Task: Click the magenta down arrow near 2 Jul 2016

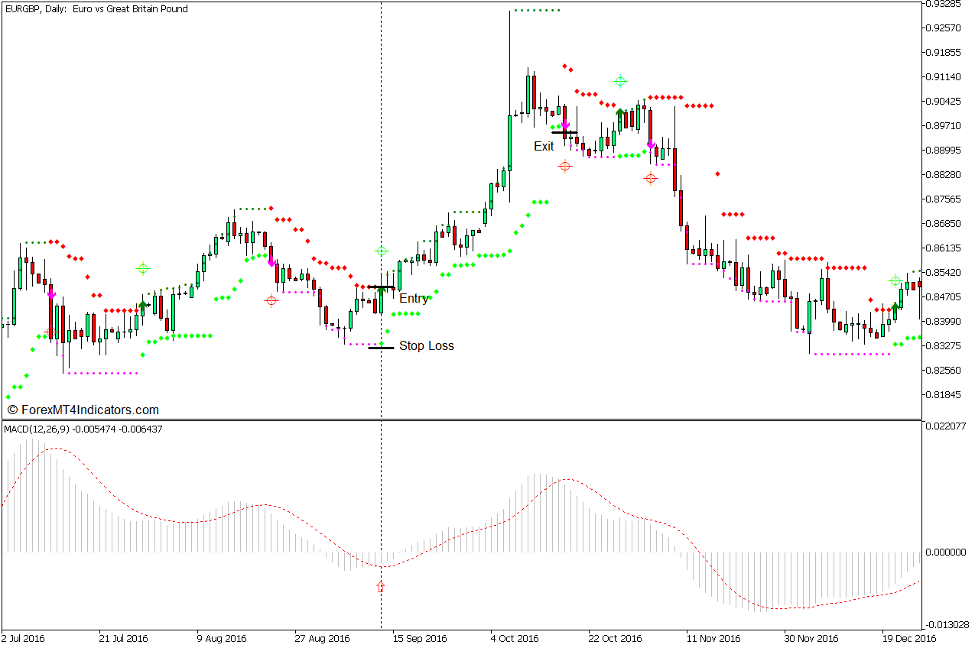Action: pyautogui.click(x=51, y=295)
